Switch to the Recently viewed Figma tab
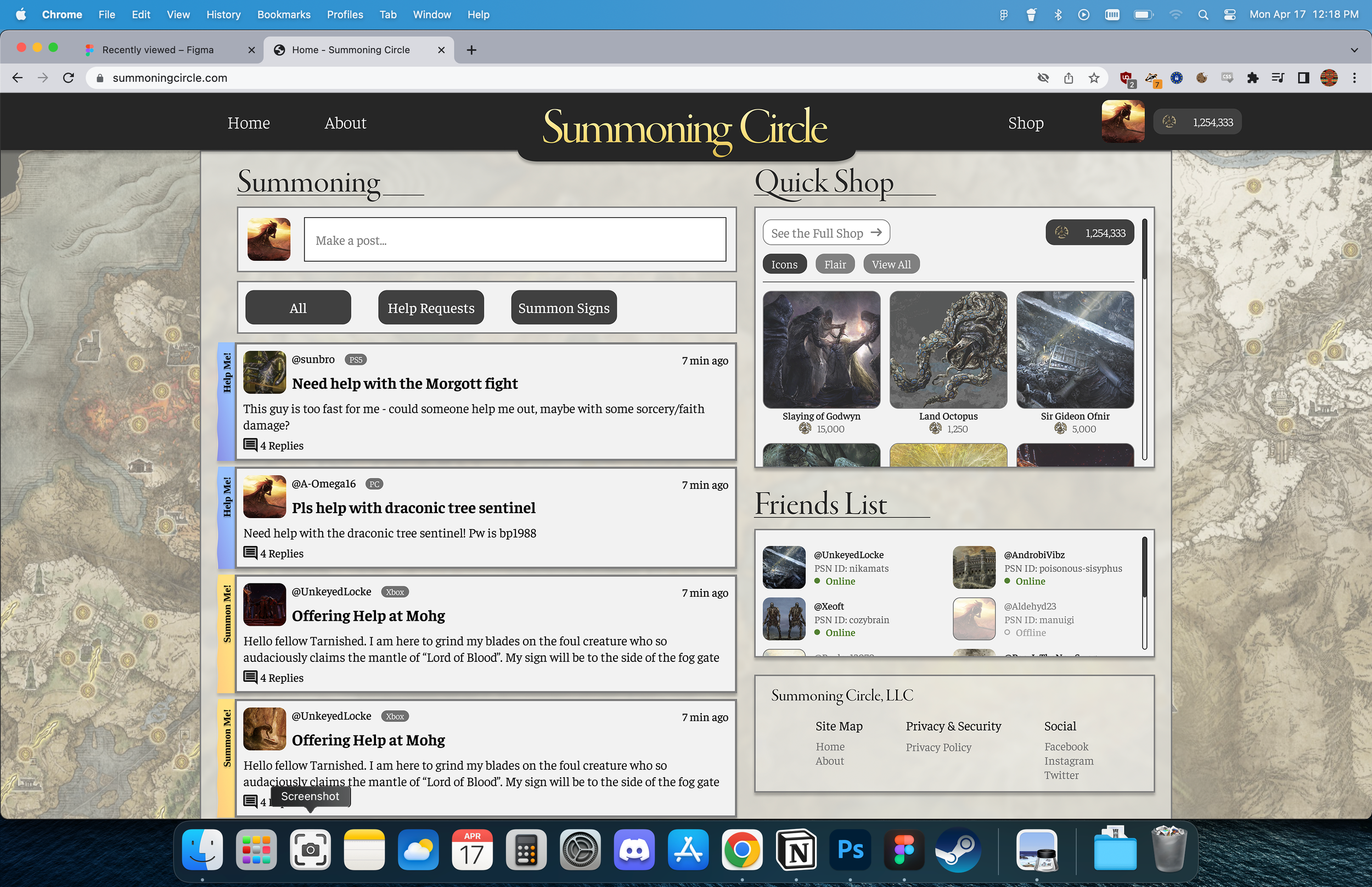Image resolution: width=1372 pixels, height=887 pixels. coord(158,50)
